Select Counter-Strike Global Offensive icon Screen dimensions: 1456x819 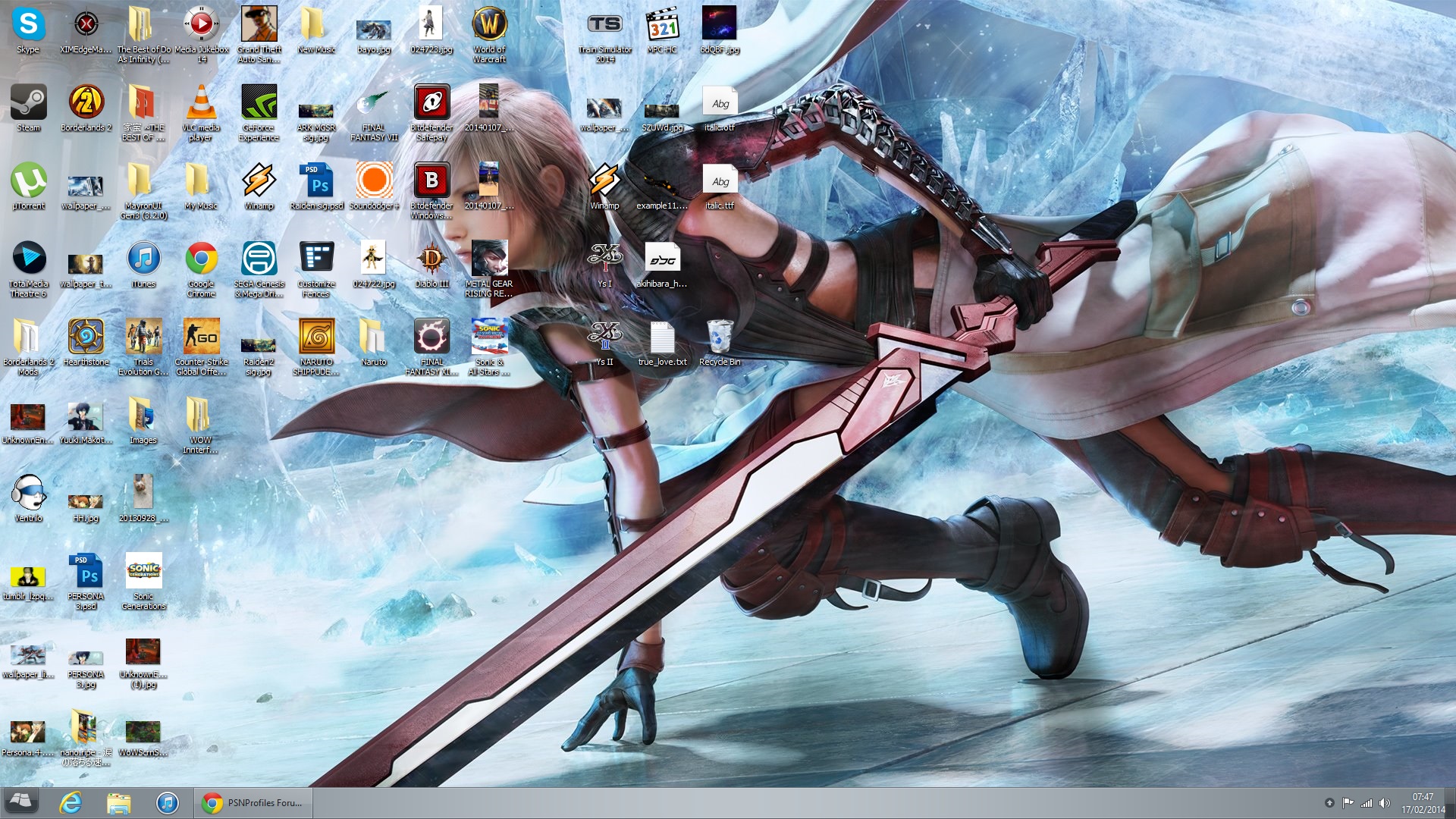coord(201,338)
